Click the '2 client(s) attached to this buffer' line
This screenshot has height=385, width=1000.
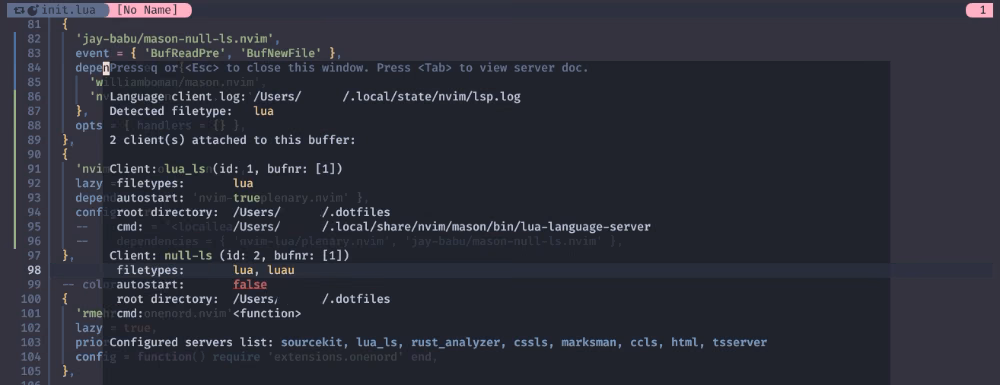point(233,140)
